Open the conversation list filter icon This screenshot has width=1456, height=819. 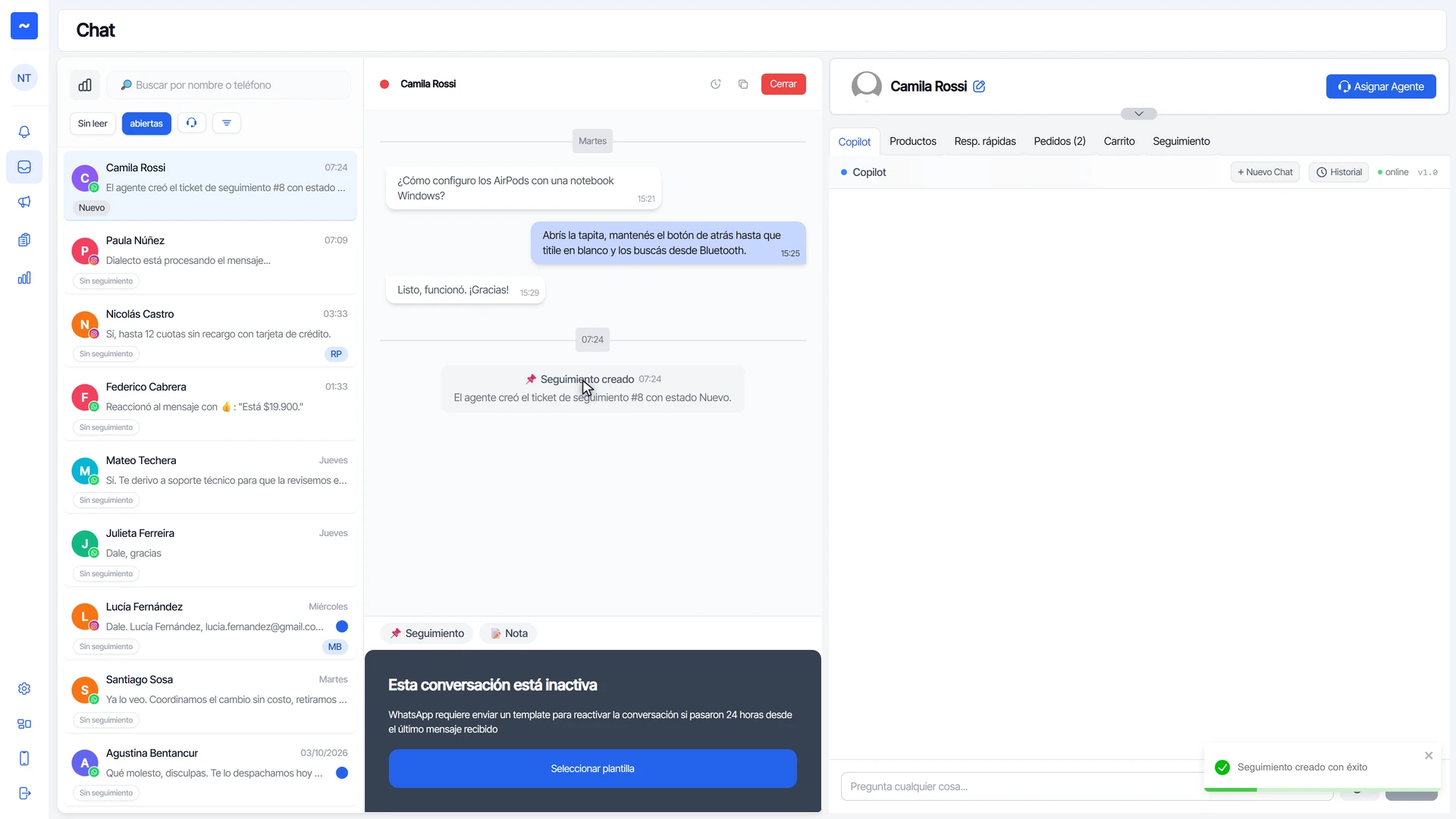click(227, 123)
